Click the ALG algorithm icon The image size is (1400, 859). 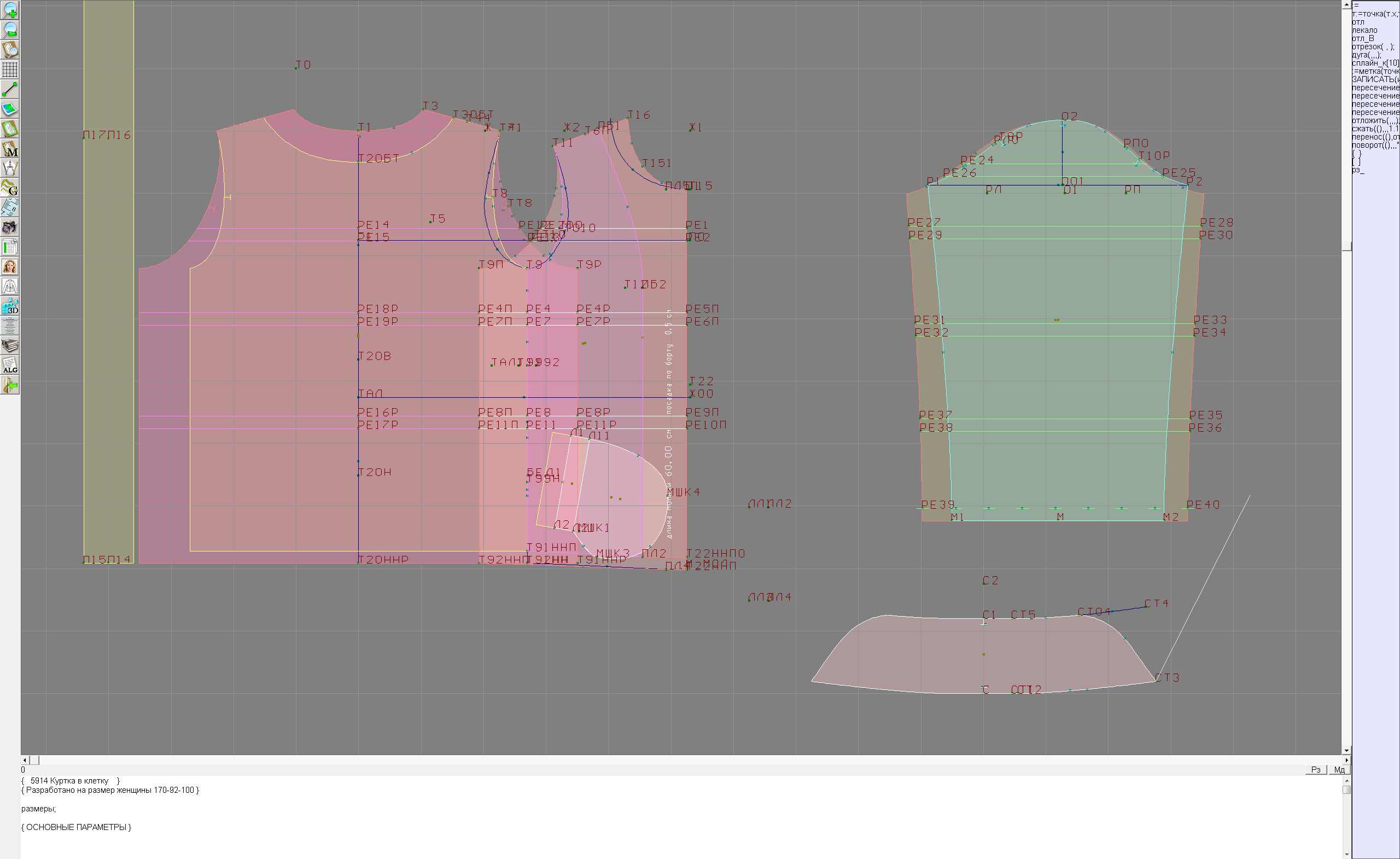tap(10, 365)
